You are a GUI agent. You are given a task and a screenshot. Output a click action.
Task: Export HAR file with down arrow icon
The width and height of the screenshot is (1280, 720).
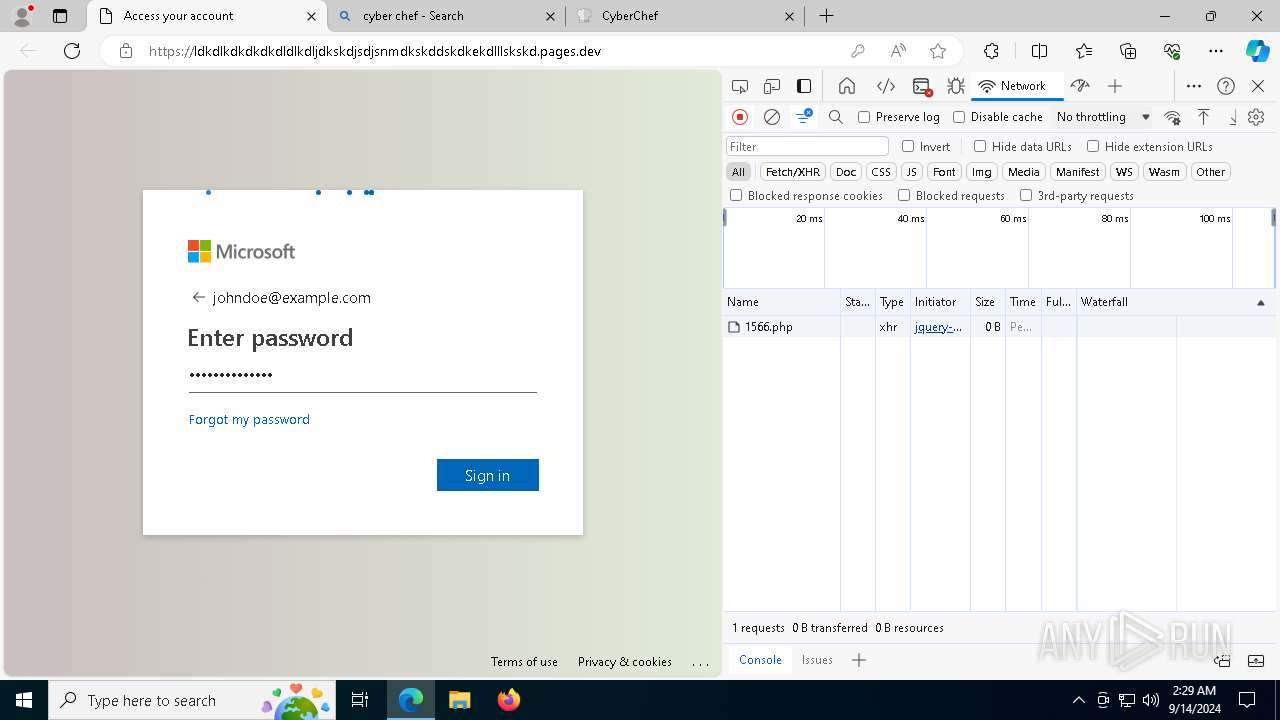point(1232,117)
